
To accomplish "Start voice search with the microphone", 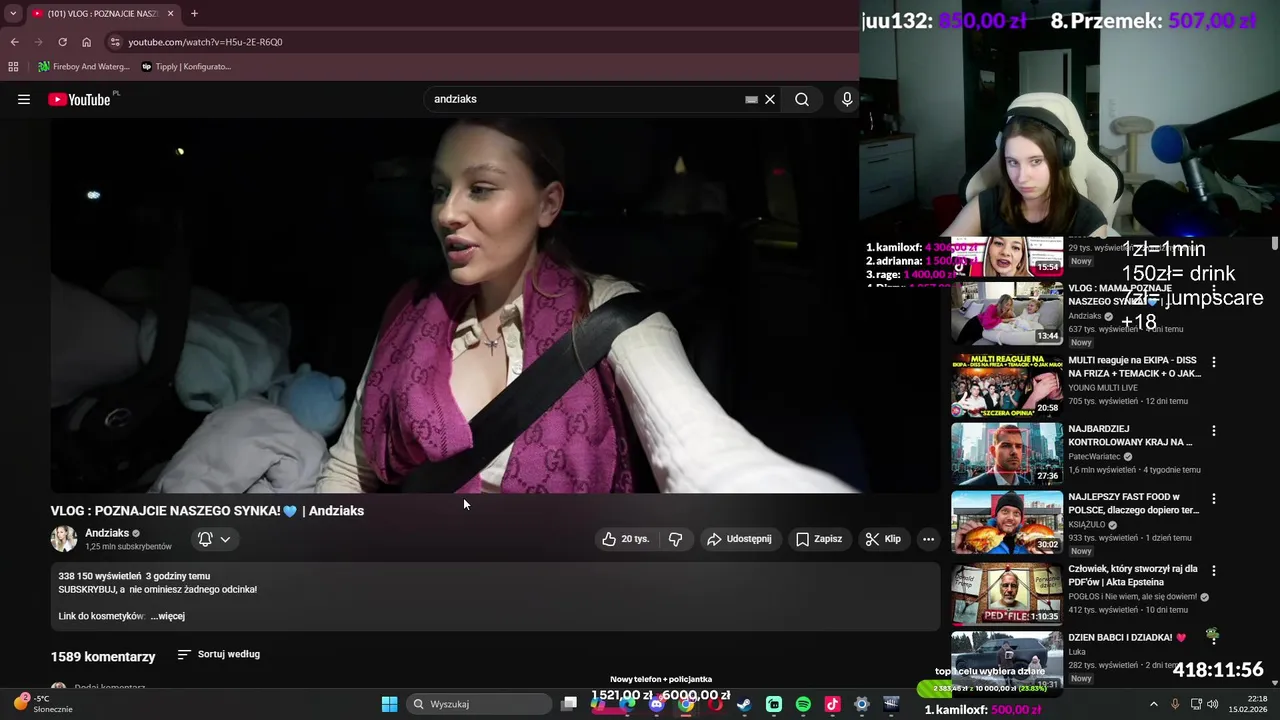I will 847,99.
